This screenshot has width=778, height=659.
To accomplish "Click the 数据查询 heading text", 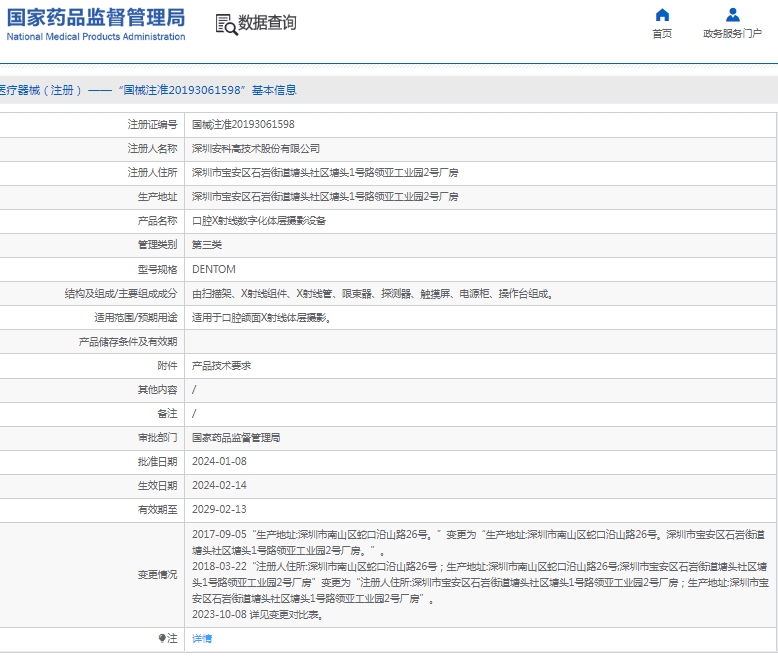I will coord(267,22).
